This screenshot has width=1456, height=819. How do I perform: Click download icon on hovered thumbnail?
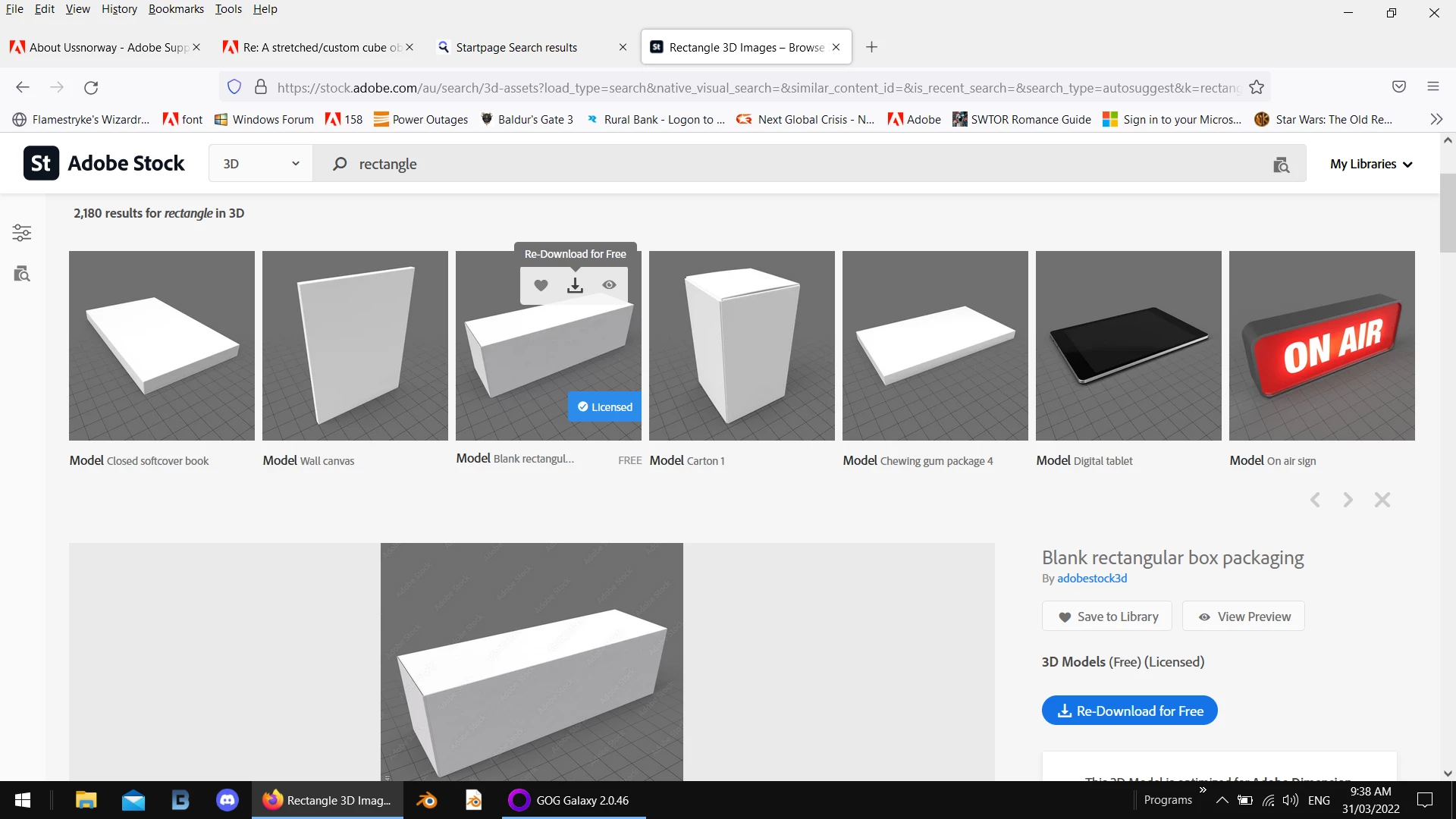(x=575, y=285)
